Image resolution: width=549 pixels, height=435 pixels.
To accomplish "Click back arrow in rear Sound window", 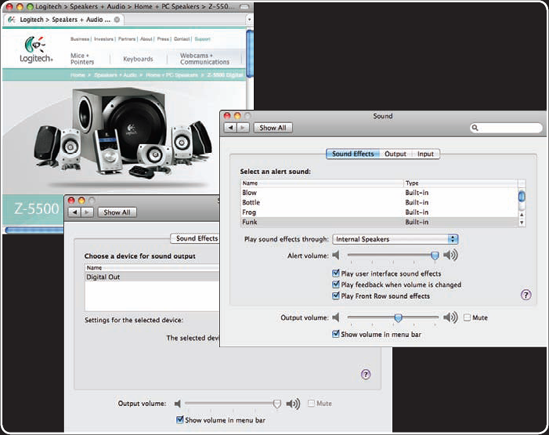I will (75, 212).
